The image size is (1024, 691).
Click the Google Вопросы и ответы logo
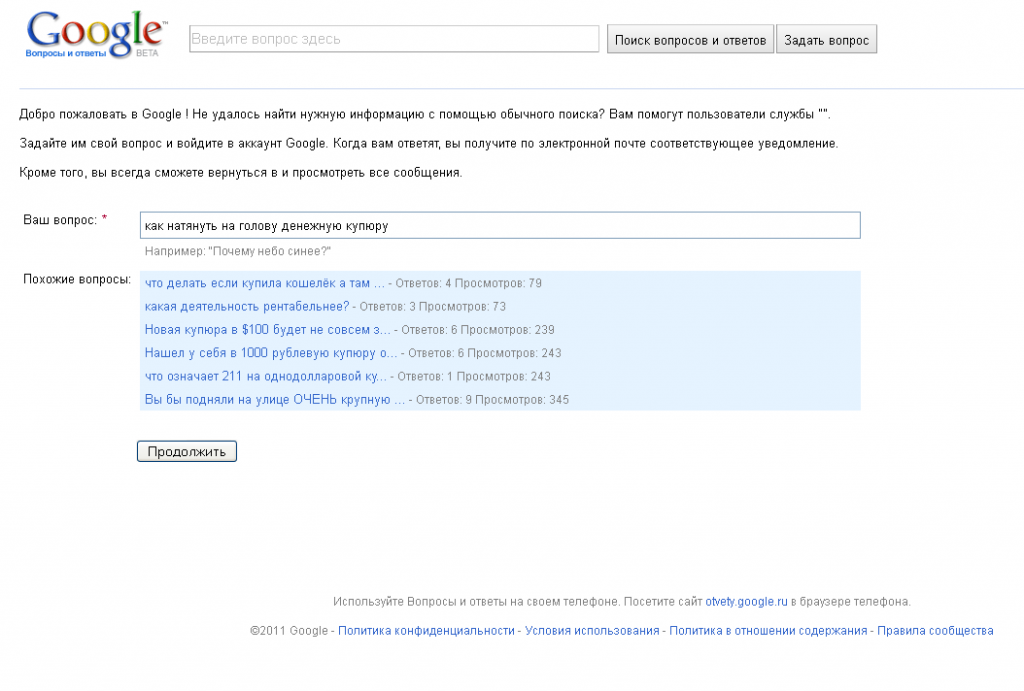click(x=95, y=37)
